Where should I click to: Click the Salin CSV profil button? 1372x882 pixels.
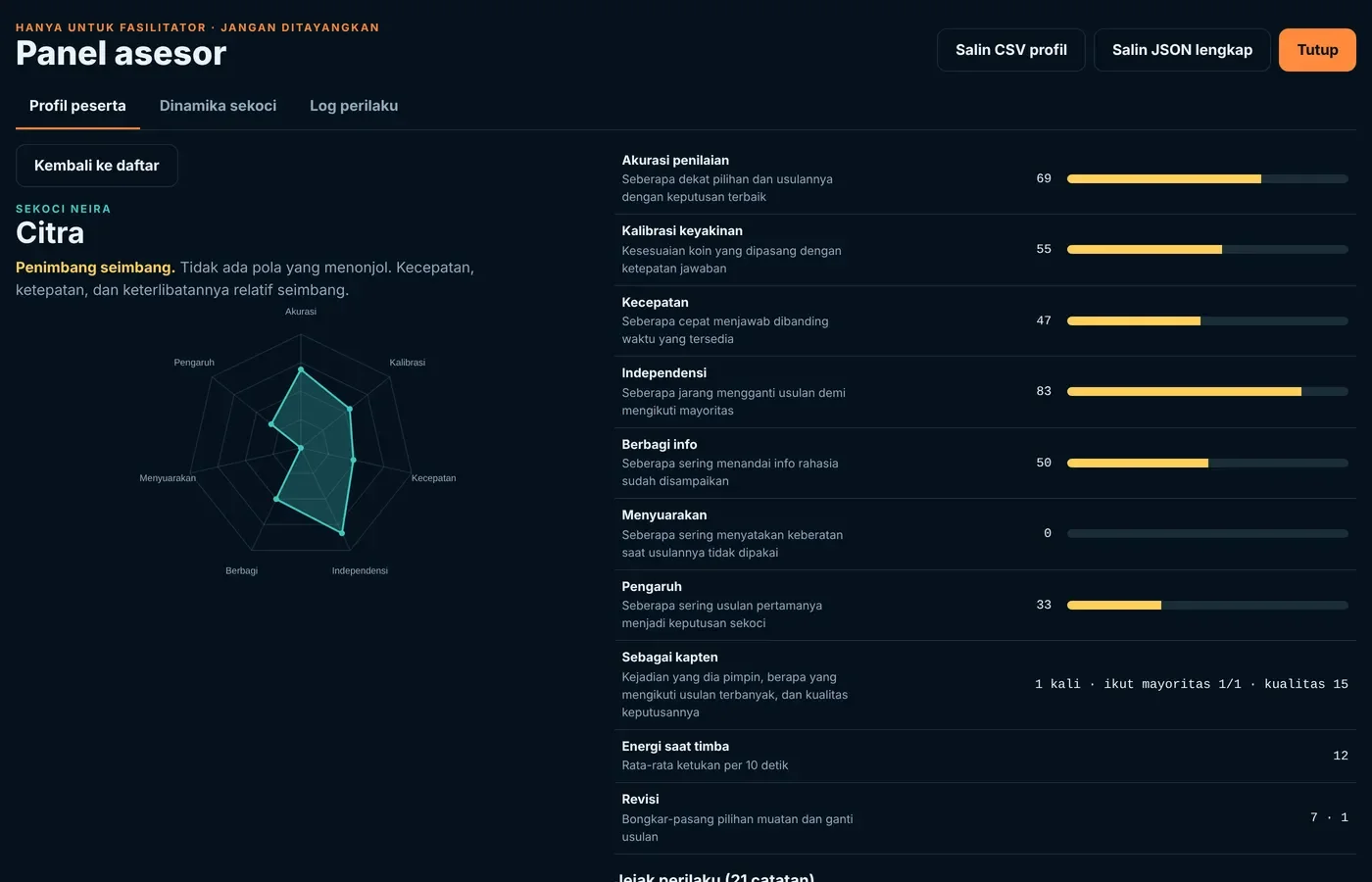[x=1011, y=50]
